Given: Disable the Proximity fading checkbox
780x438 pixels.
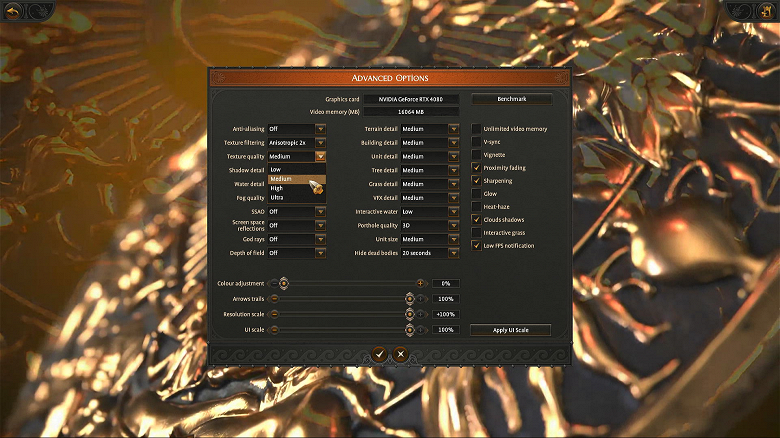Looking at the screenshot, I should point(476,168).
